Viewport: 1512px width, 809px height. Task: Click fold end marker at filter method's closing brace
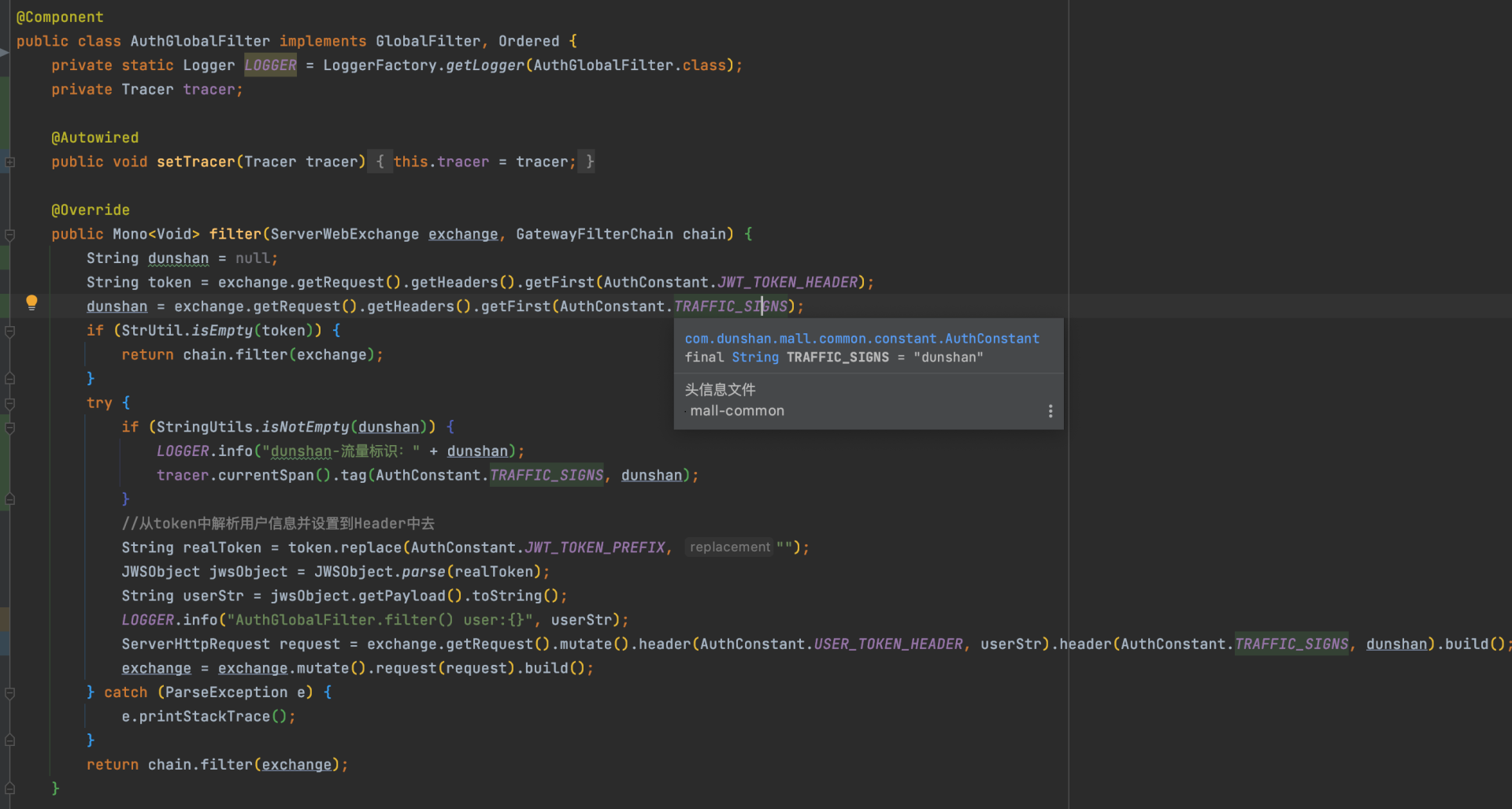(10, 789)
